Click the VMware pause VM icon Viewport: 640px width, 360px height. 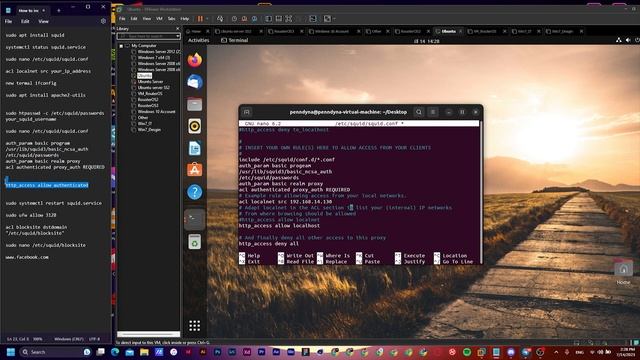[200, 19]
